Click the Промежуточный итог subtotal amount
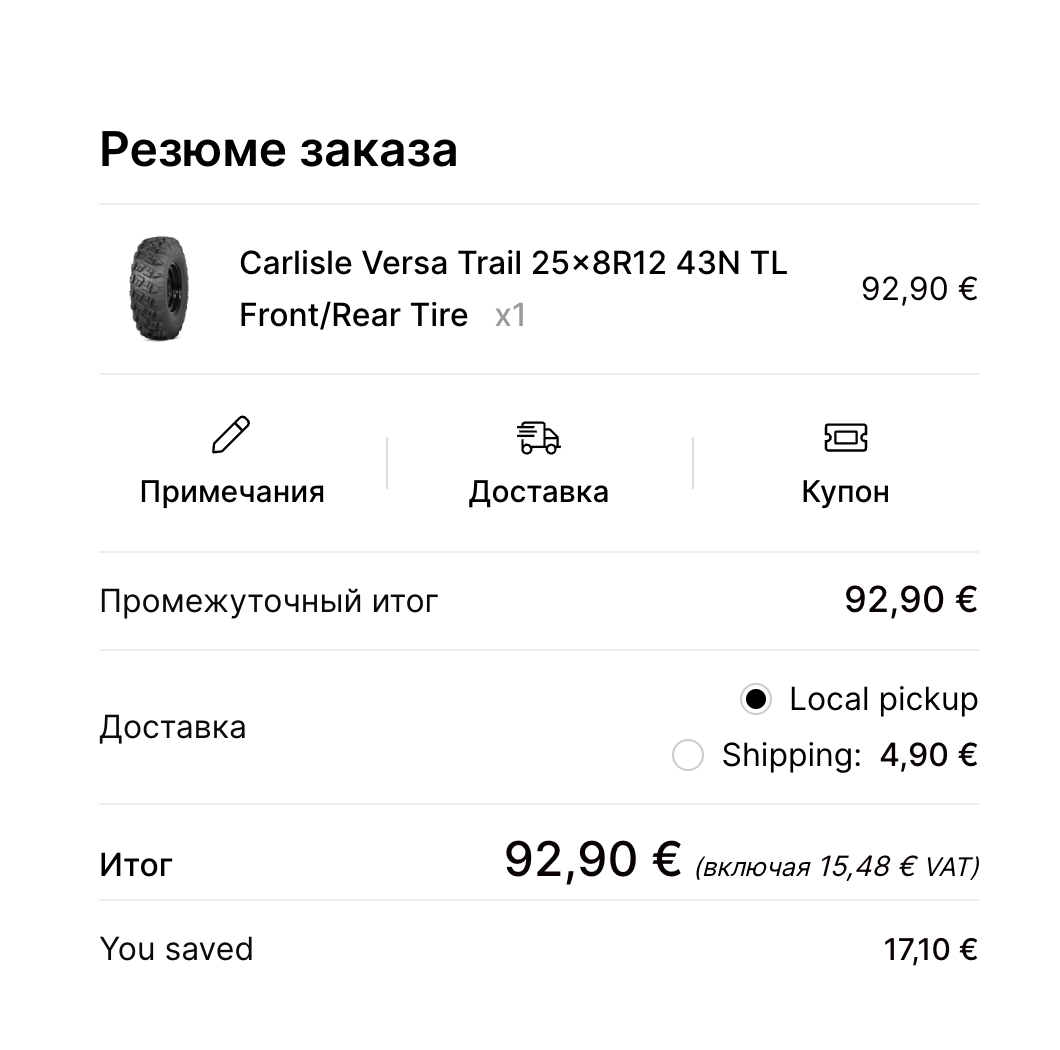 point(911,600)
